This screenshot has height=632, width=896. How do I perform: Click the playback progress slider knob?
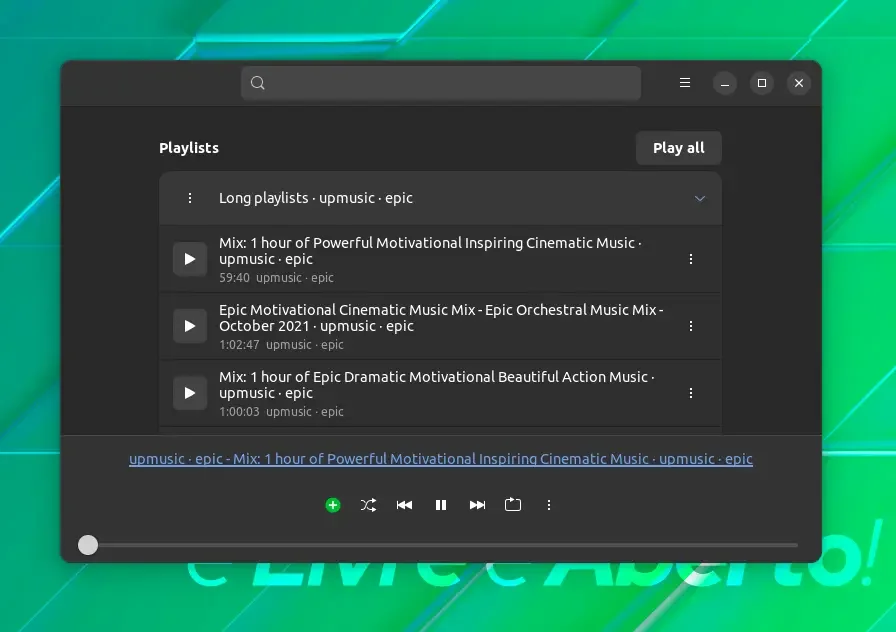[88, 545]
